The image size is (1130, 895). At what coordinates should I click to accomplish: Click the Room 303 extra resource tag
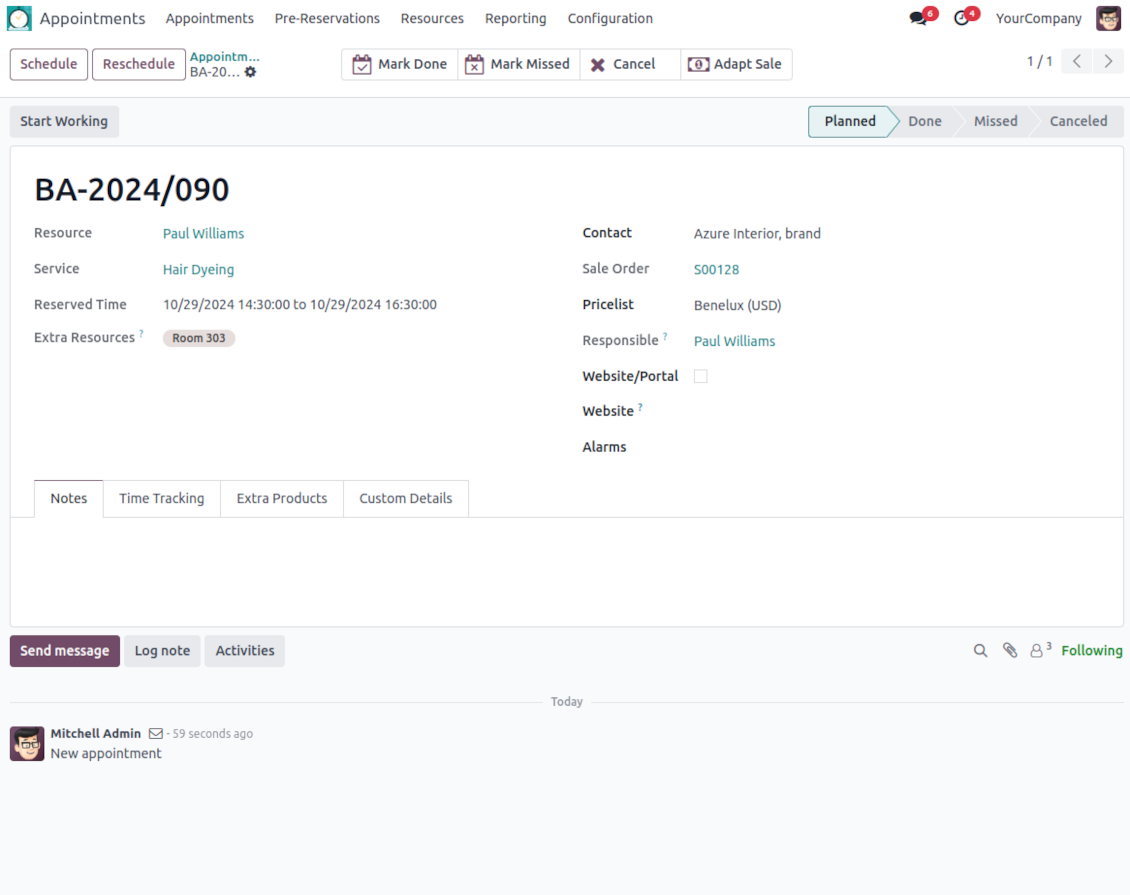pos(199,338)
